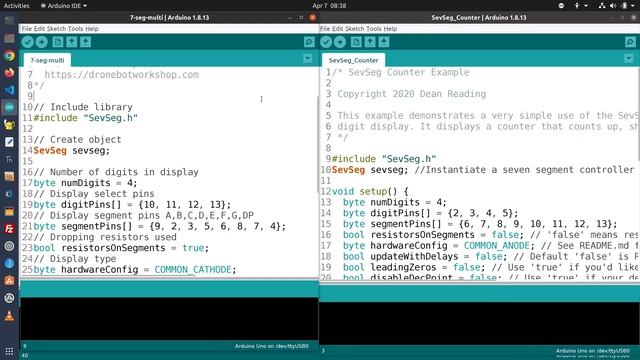
Task: Click 'COMMON_CATHODE' in 7-seg-multi editor
Action: click(193, 270)
